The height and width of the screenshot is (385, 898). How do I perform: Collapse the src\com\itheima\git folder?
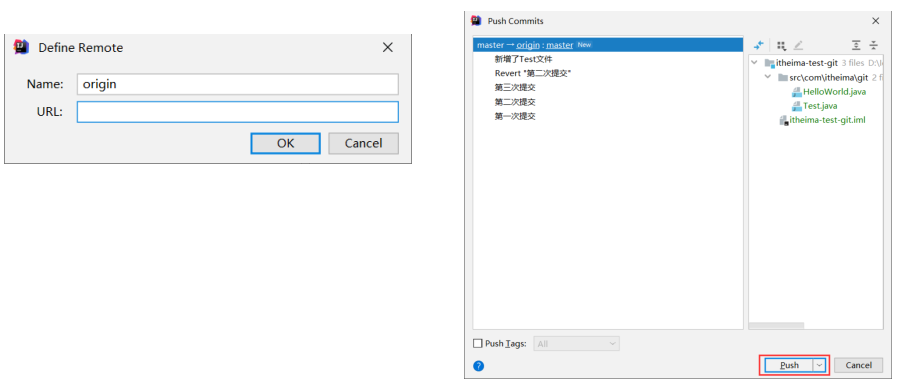(x=768, y=77)
